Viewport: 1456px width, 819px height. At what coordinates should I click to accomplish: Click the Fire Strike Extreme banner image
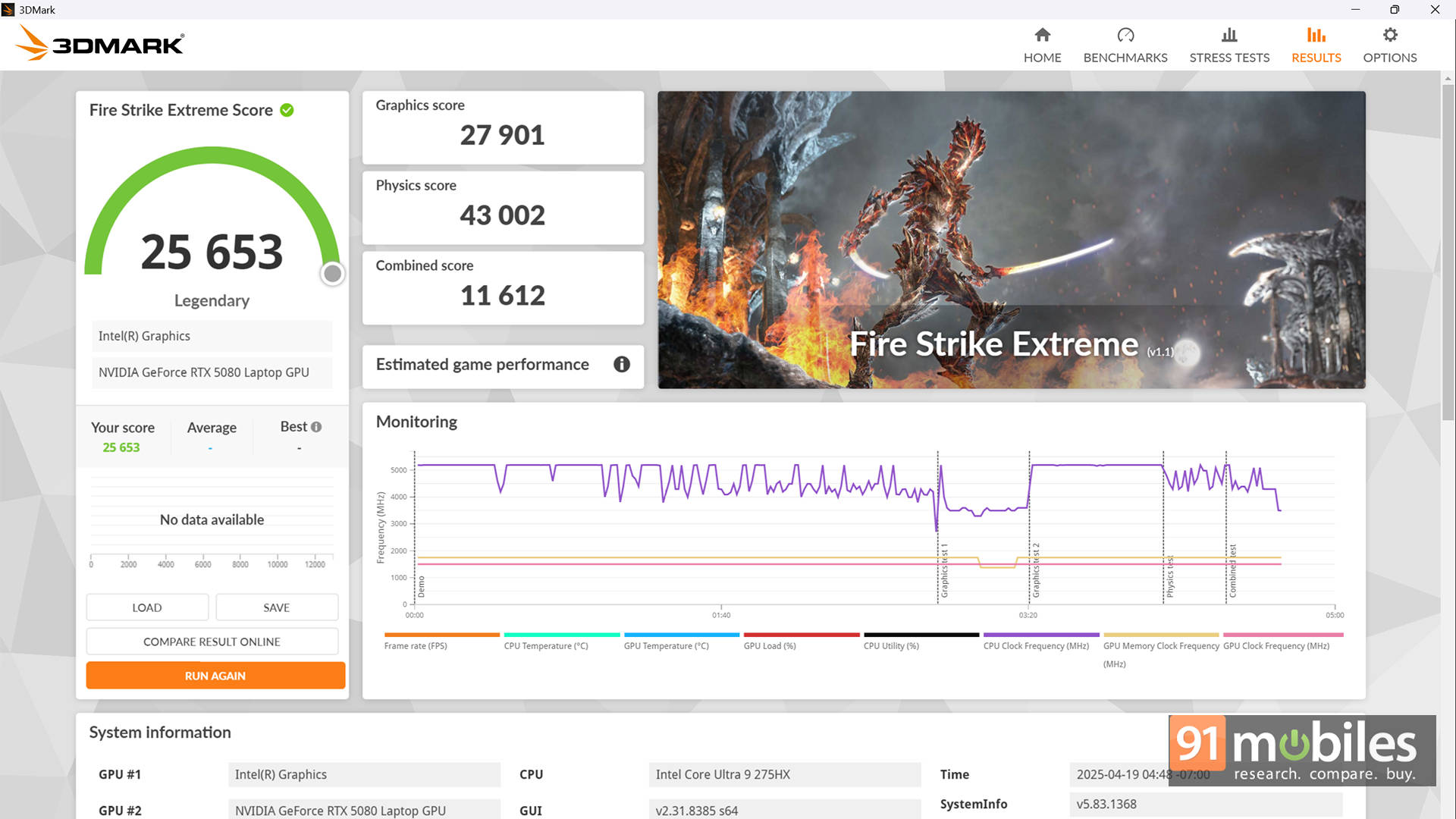(1011, 240)
